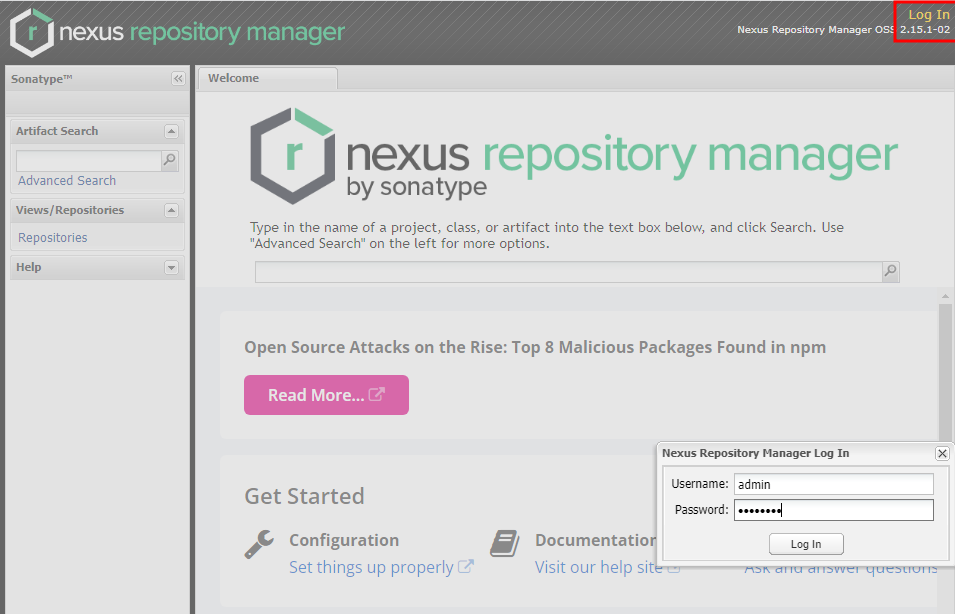Collapse the Sonatype sidebar with double-arrow icon
Image resolution: width=955 pixels, height=614 pixels.
tap(178, 79)
